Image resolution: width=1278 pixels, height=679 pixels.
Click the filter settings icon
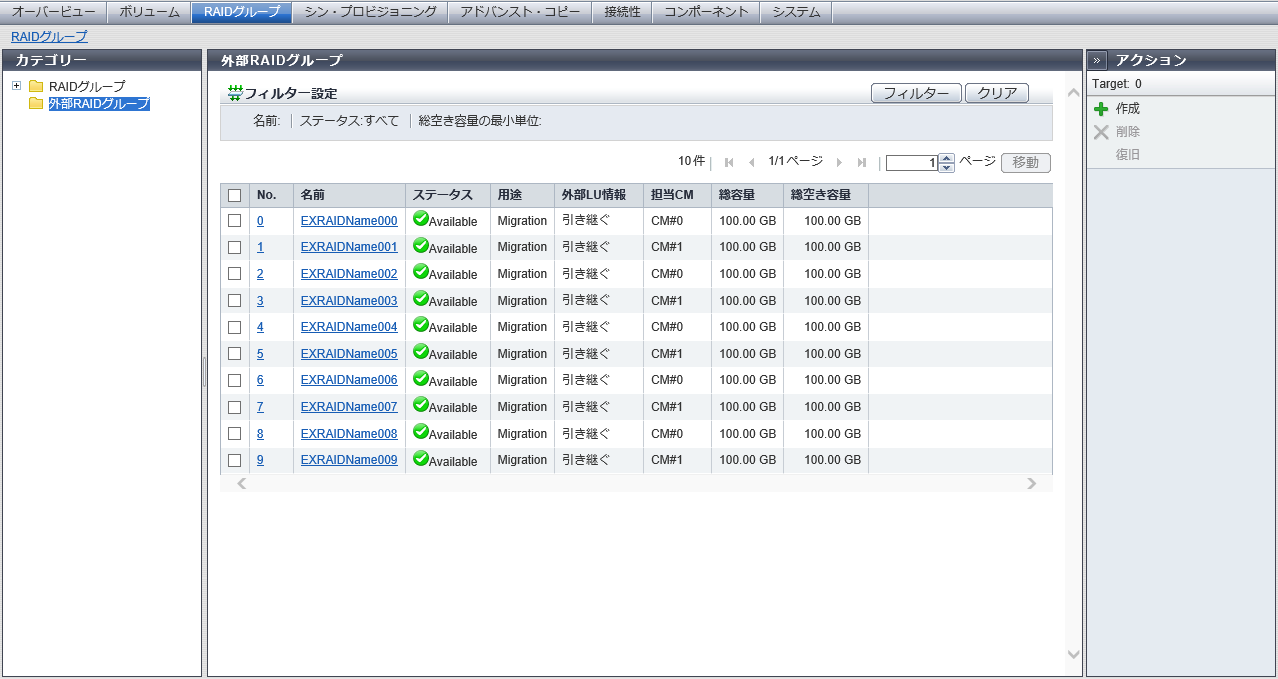235,93
